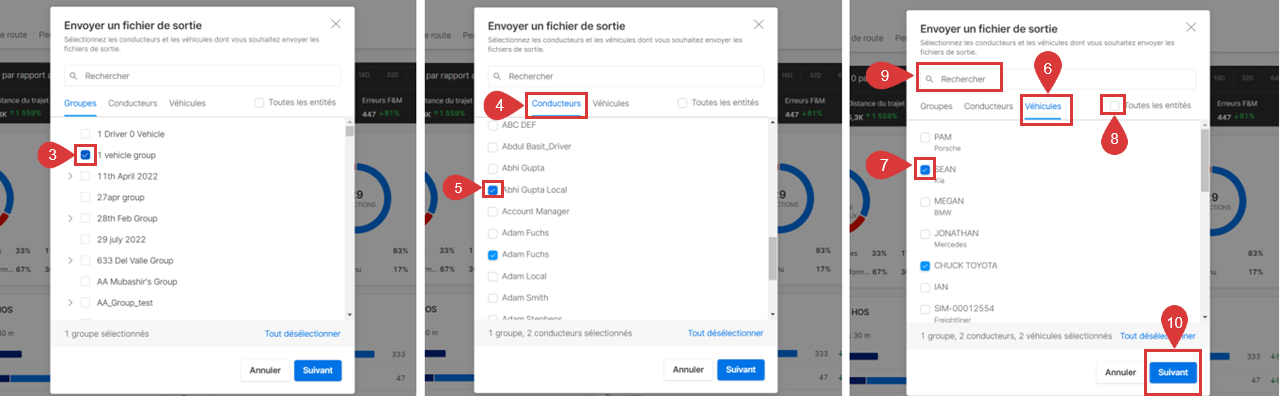Screen dimensions: 1280x396
Task: Tick the checkbox next to PAM Porsche
Action: (x=925, y=137)
